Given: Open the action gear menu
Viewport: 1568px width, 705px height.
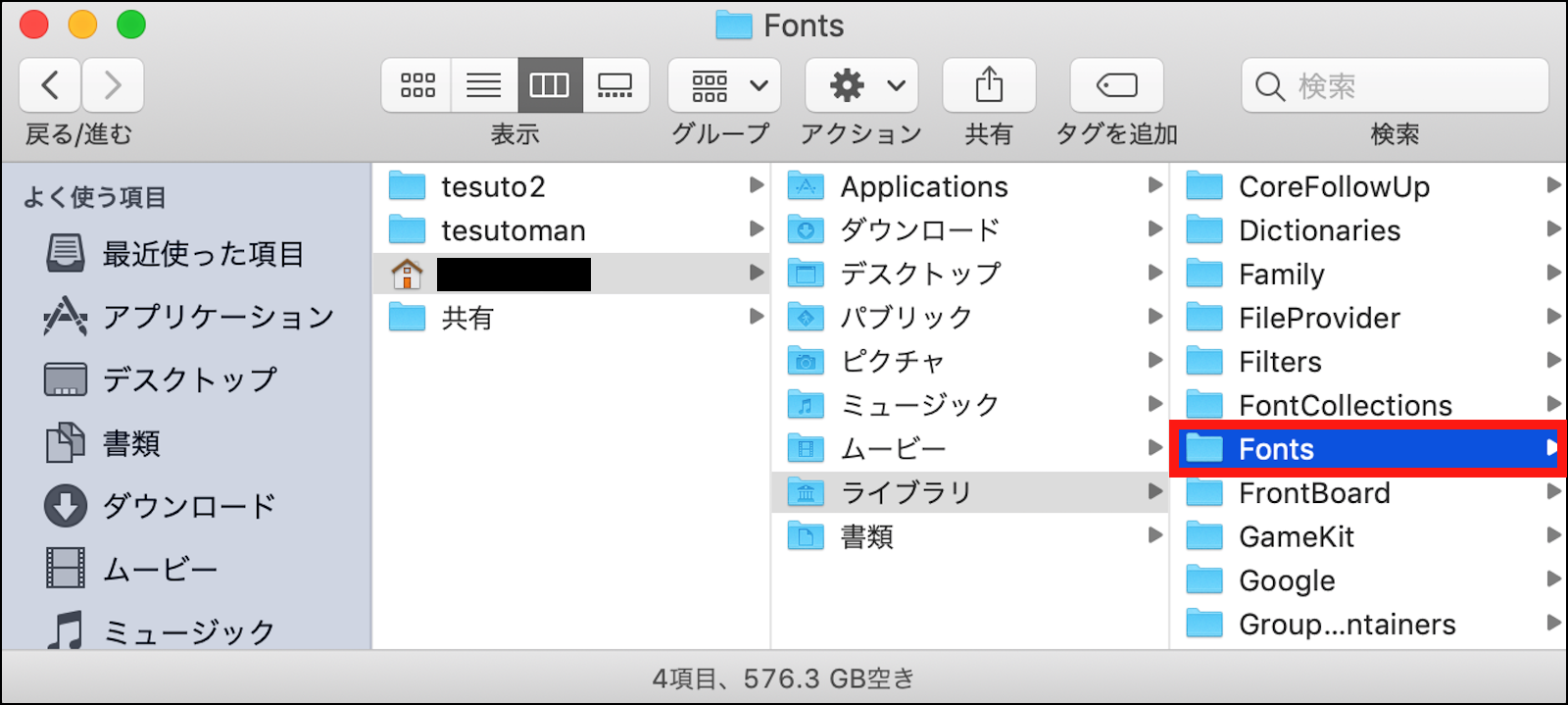Looking at the screenshot, I should point(861,85).
